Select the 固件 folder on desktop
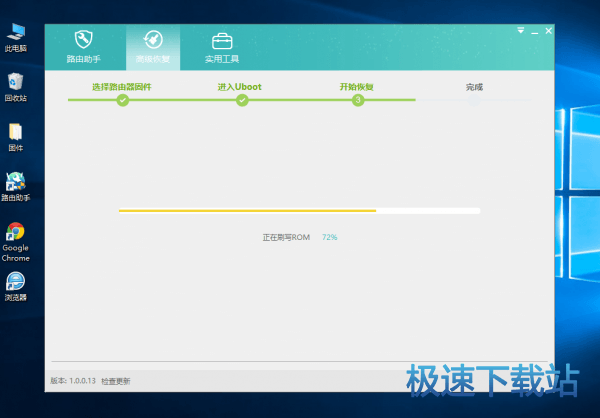This screenshot has width=600, height=418. point(16,134)
